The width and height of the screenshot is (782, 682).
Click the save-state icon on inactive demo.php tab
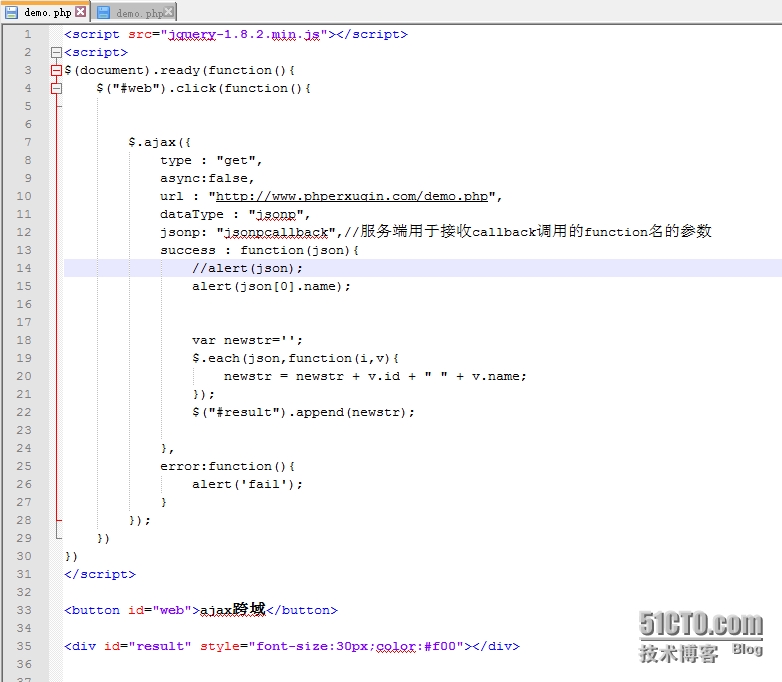pos(103,12)
